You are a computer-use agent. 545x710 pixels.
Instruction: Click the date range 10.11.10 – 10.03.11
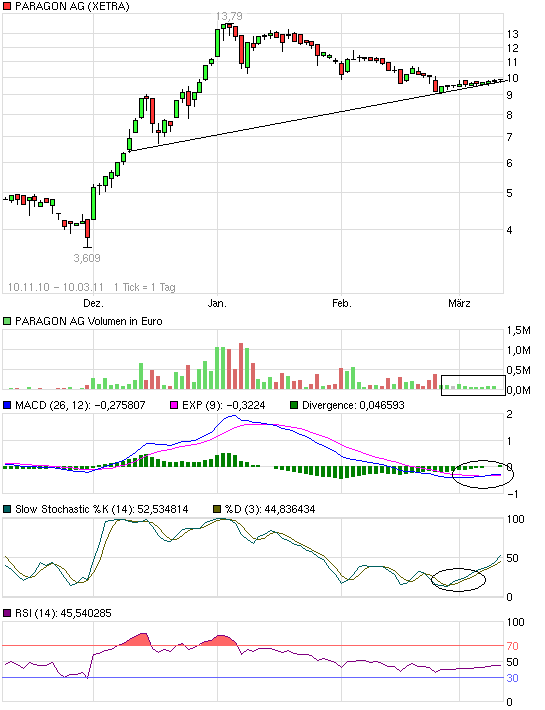click(x=56, y=287)
